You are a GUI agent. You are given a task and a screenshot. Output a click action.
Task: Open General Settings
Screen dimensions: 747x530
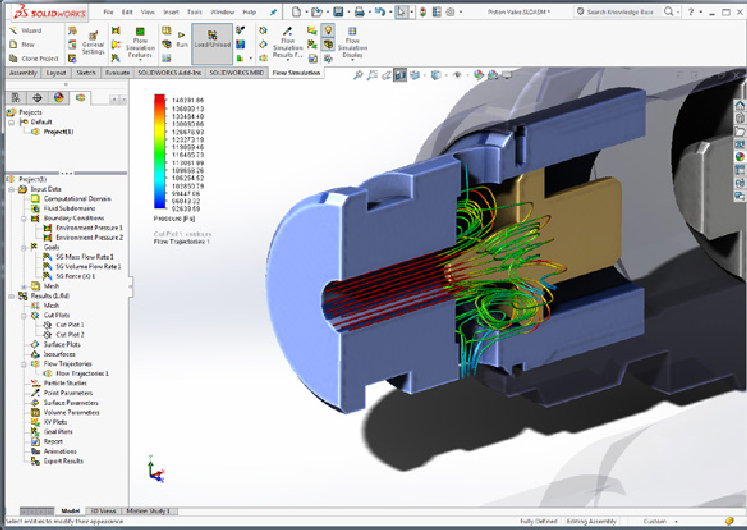tap(93, 43)
